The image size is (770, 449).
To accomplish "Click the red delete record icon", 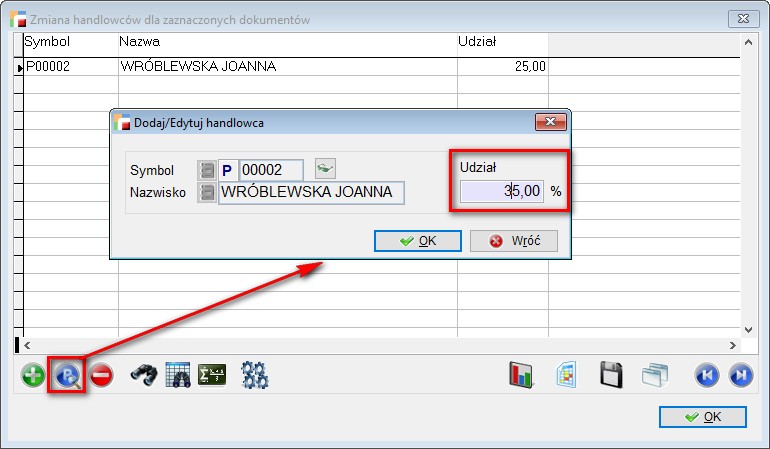I will click(101, 376).
